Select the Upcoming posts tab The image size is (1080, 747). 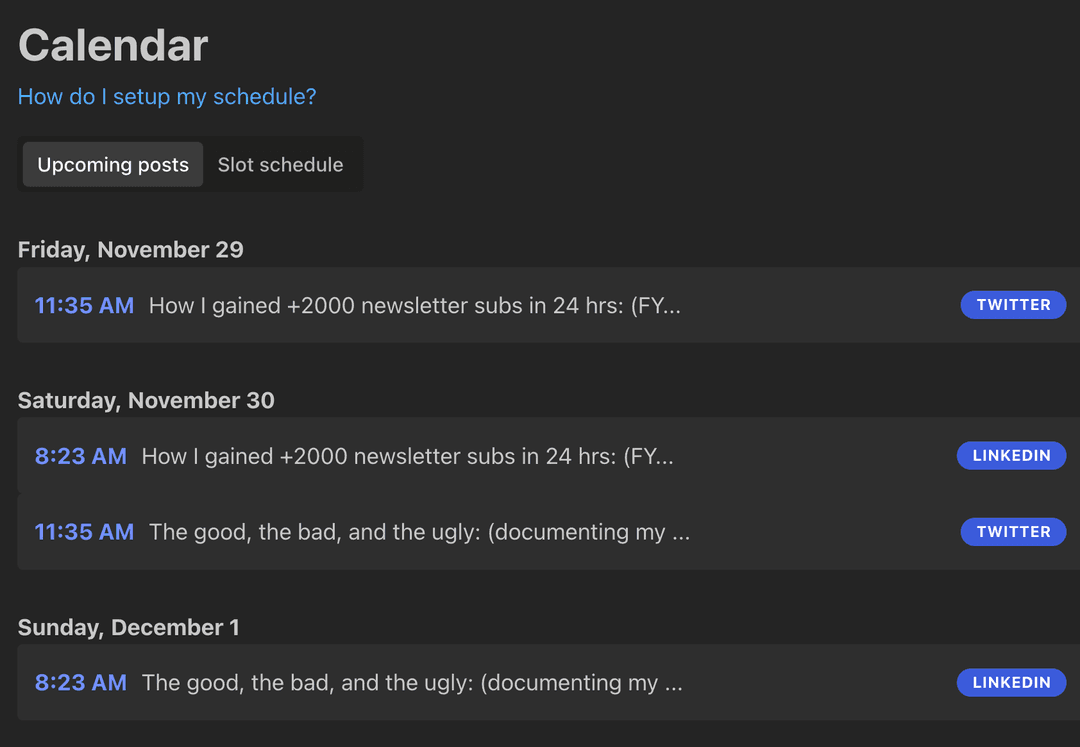(112, 164)
